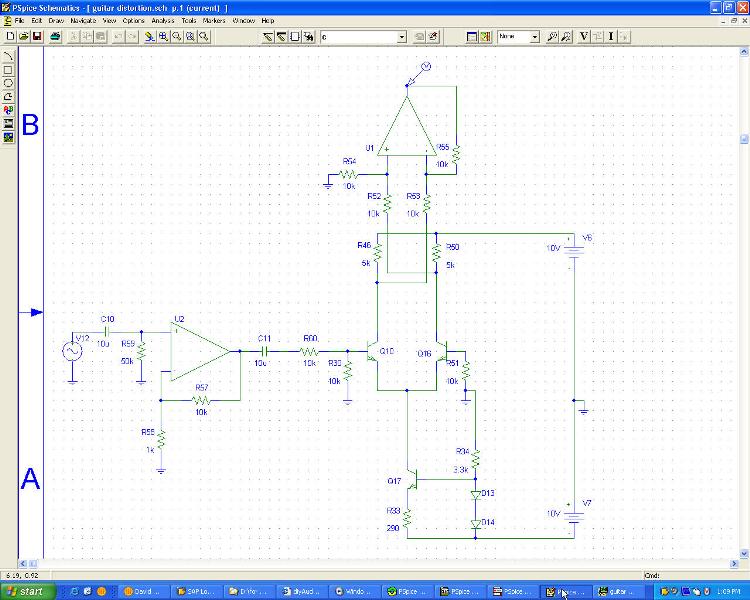
Task: Click the Windows Start button
Action: (26, 591)
